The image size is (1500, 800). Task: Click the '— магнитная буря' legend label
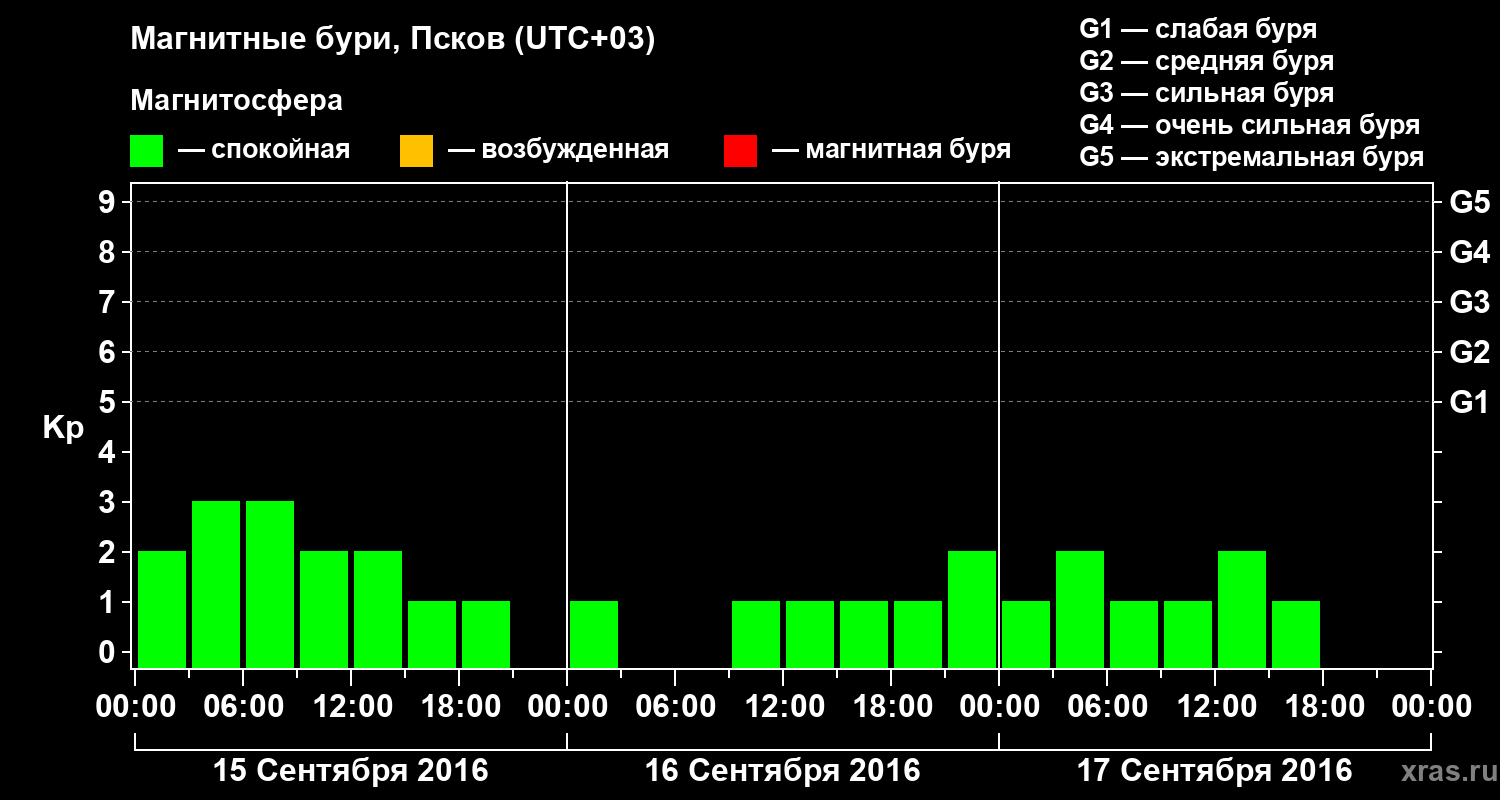[891, 150]
